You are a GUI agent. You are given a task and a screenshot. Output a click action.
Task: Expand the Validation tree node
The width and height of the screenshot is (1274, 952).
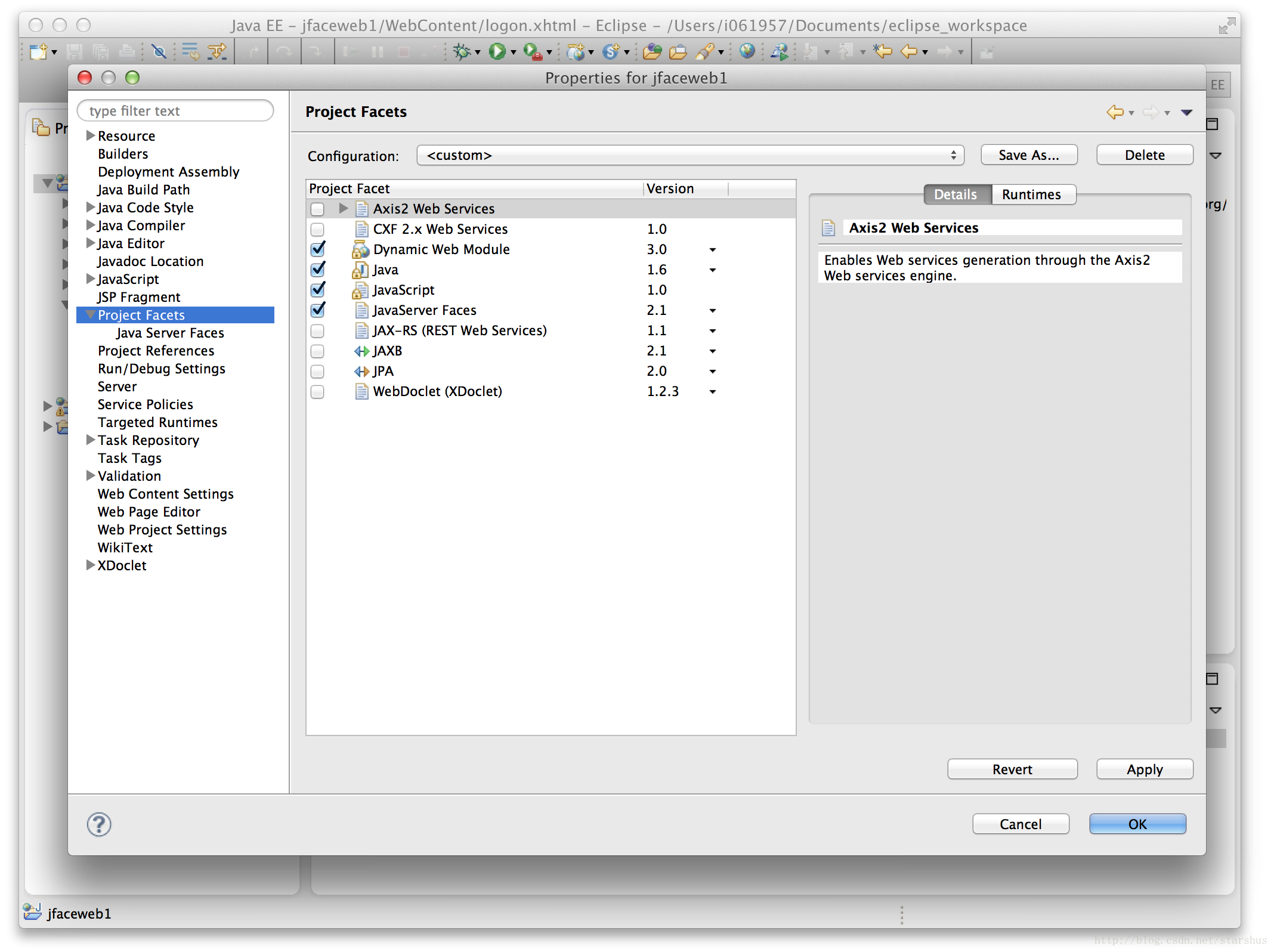pos(91,475)
